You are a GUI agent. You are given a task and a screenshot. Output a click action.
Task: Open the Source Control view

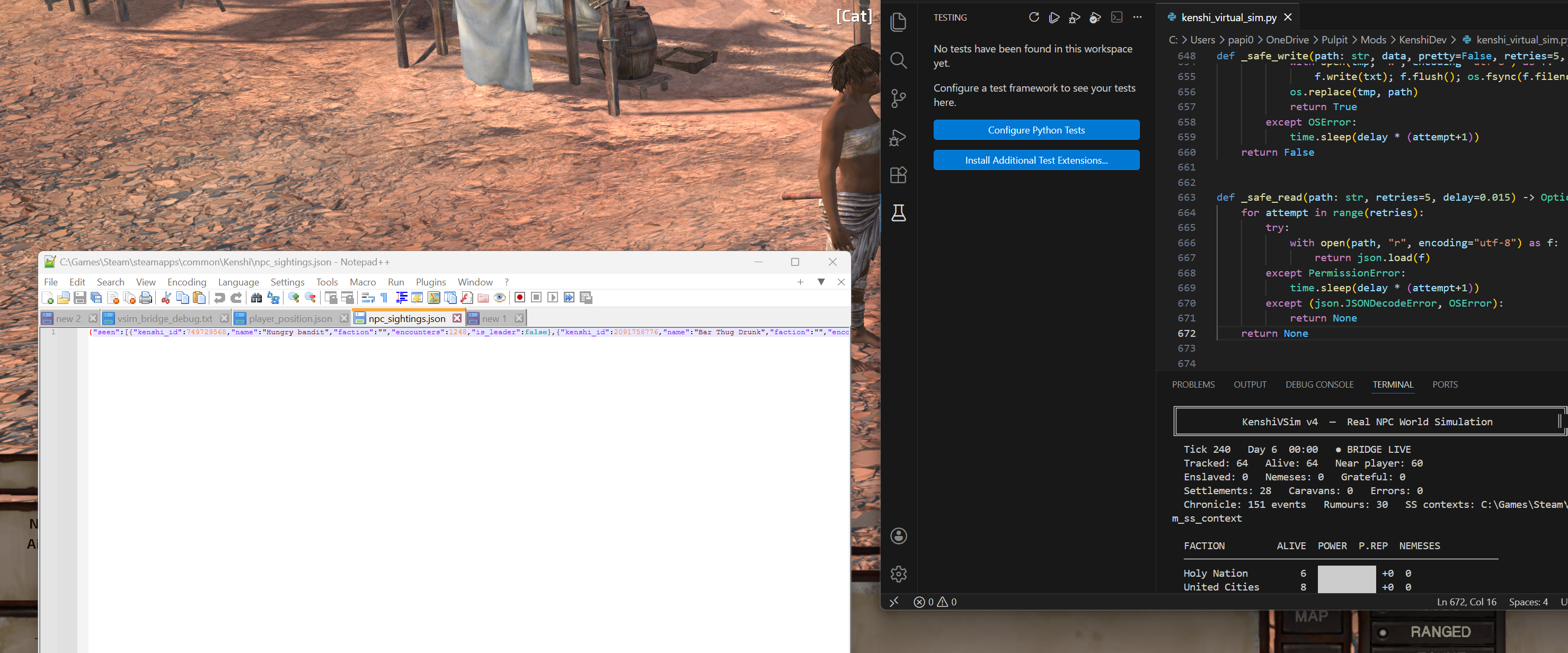[x=898, y=99]
